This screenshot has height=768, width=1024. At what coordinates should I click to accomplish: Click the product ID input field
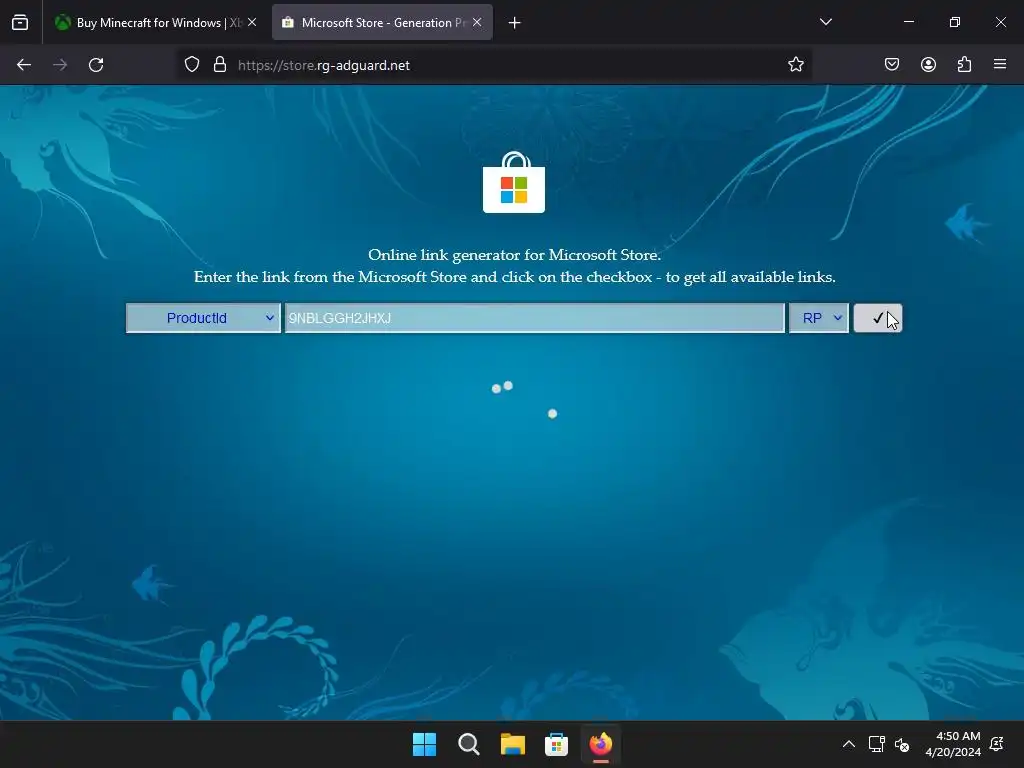coord(534,318)
